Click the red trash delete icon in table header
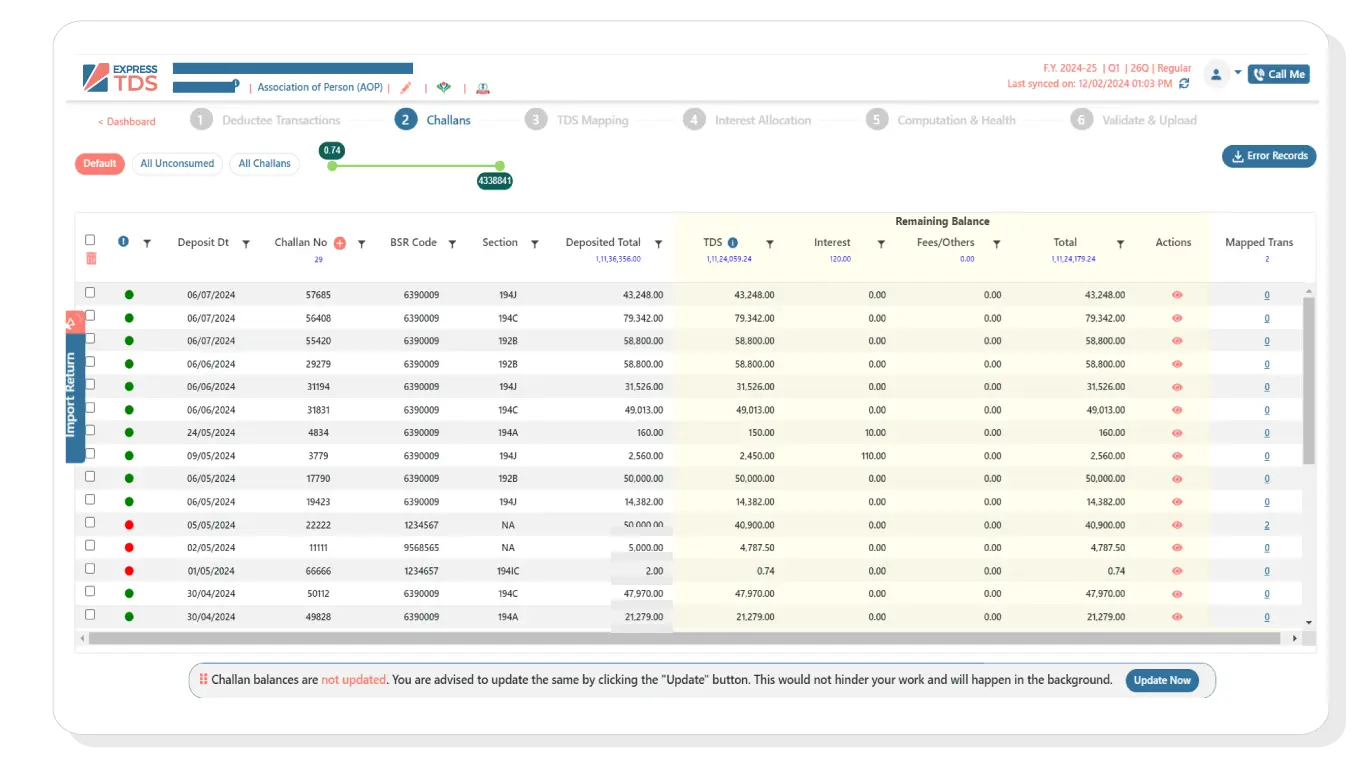1366x768 pixels. 91,259
